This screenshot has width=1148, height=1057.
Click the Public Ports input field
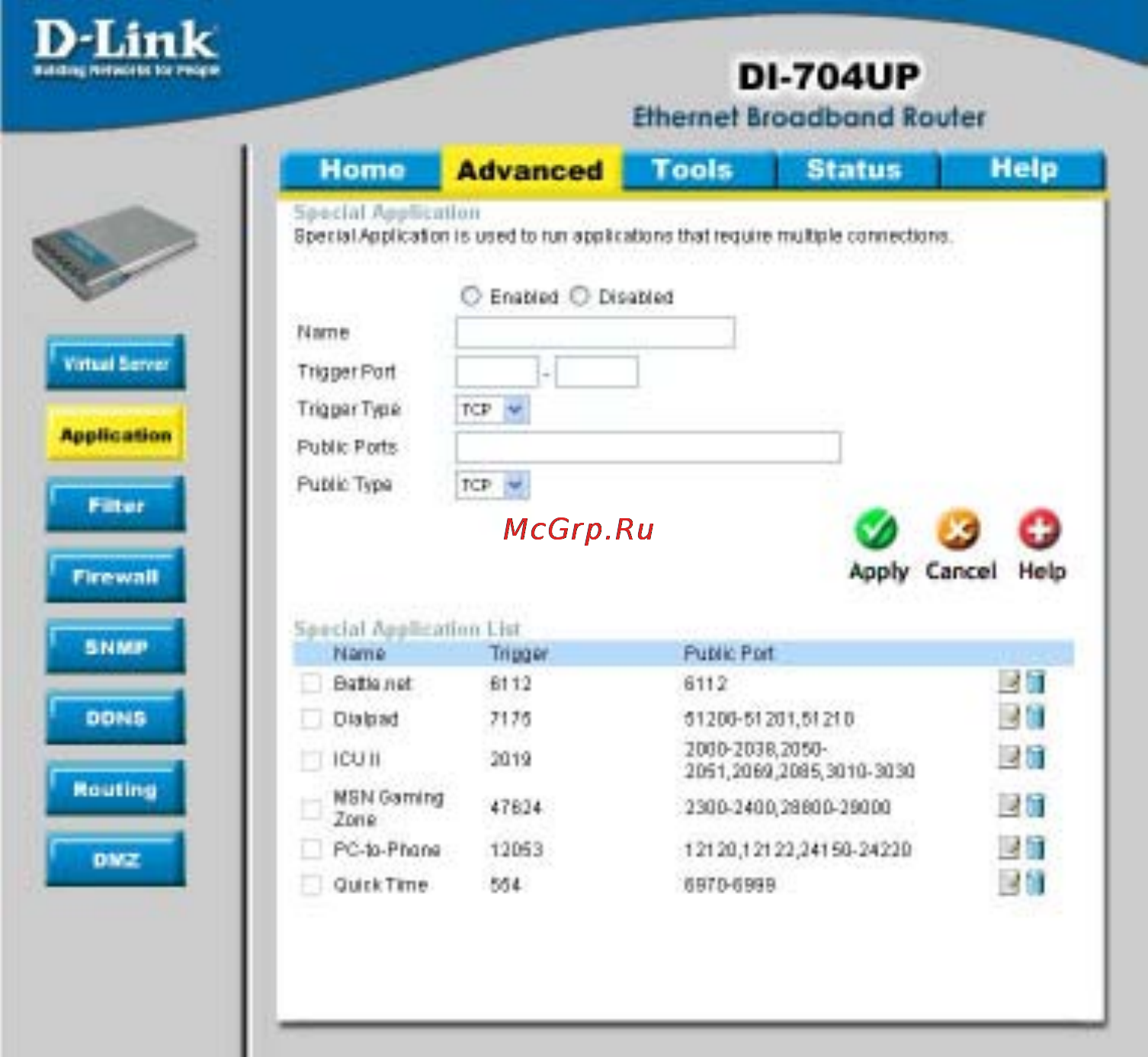(648, 447)
